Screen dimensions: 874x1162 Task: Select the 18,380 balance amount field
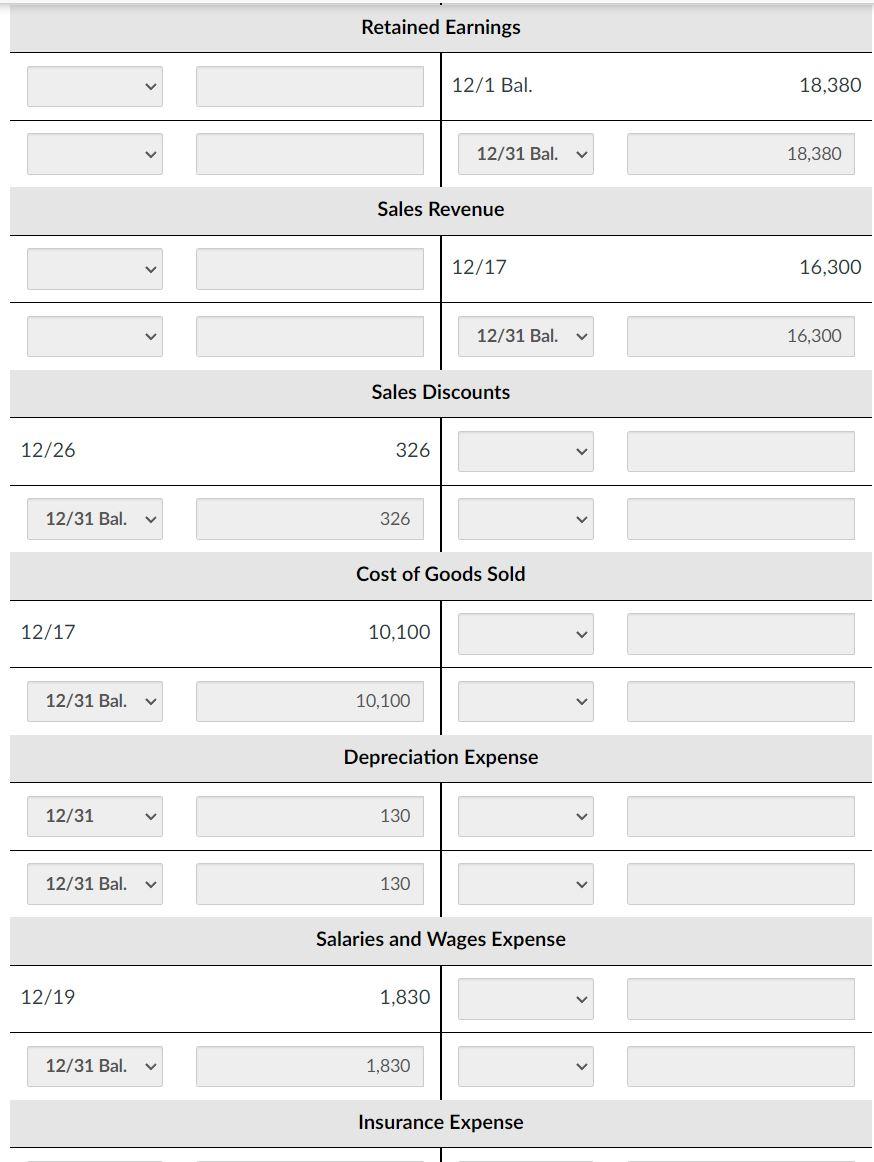coord(740,153)
